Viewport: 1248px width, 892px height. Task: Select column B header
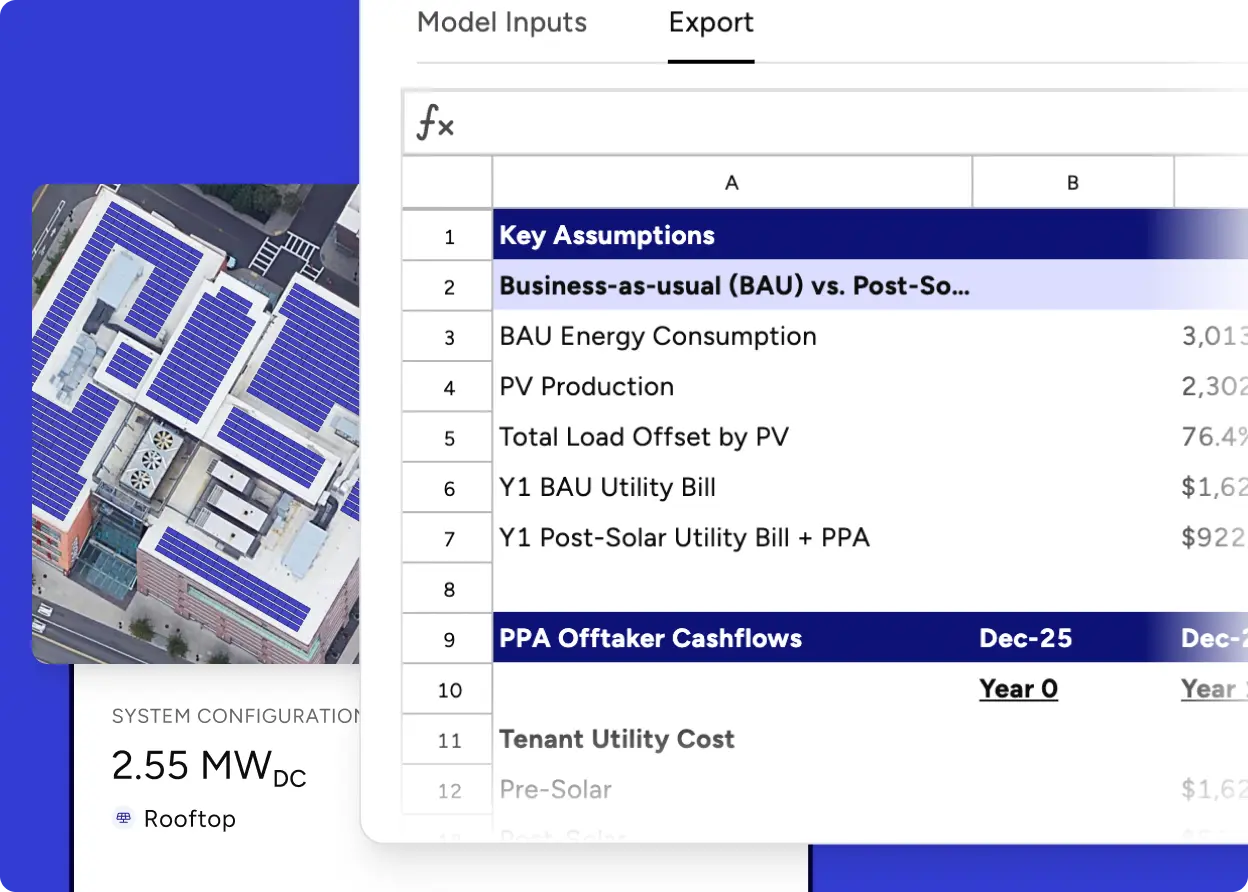click(x=1073, y=183)
